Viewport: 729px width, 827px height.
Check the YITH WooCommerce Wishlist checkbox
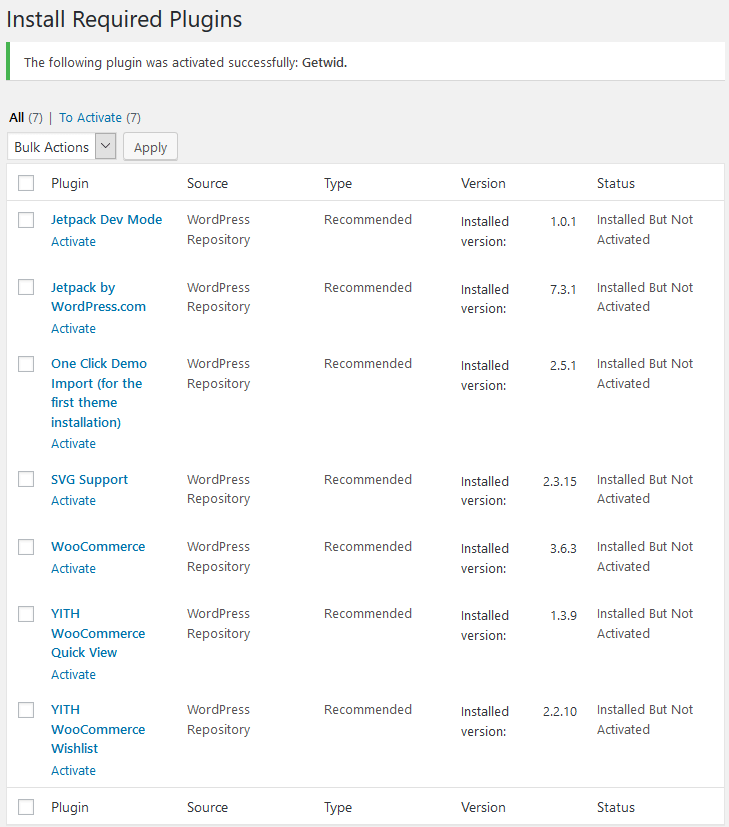click(x=26, y=710)
